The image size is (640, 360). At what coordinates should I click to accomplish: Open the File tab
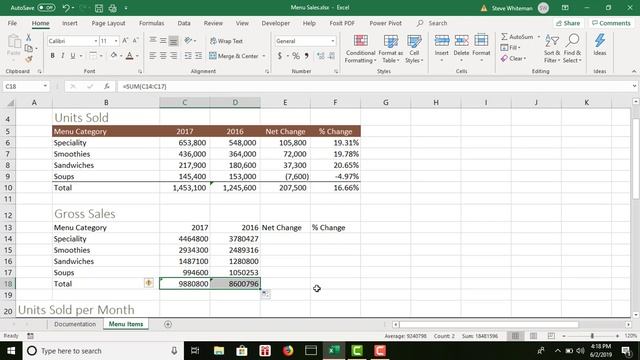click(x=12, y=23)
